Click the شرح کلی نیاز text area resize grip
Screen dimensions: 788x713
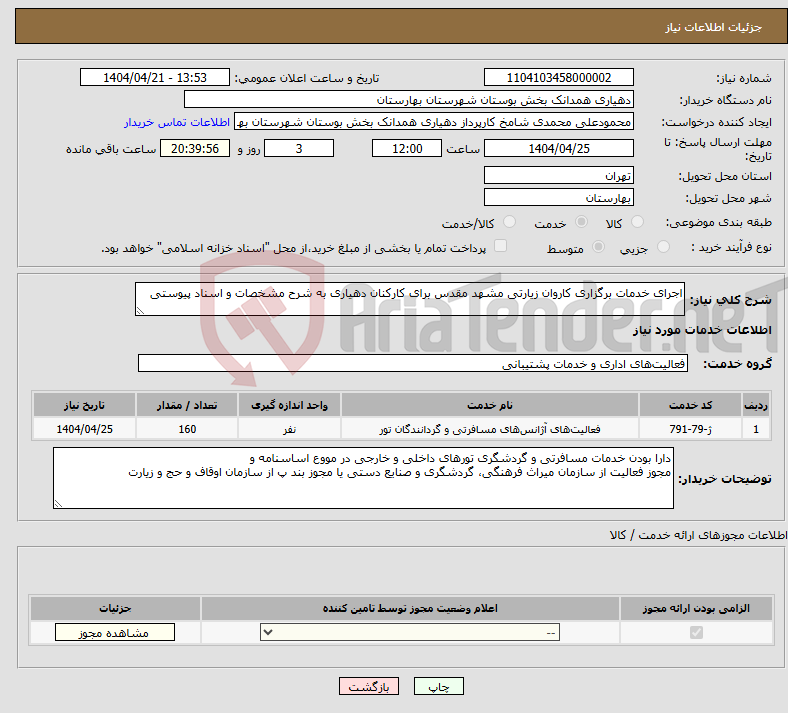pyautogui.click(x=140, y=311)
